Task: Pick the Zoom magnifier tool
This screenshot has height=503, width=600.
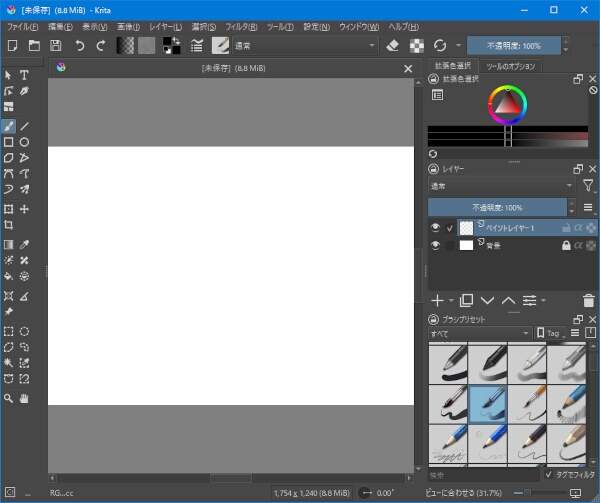Action: point(9,398)
